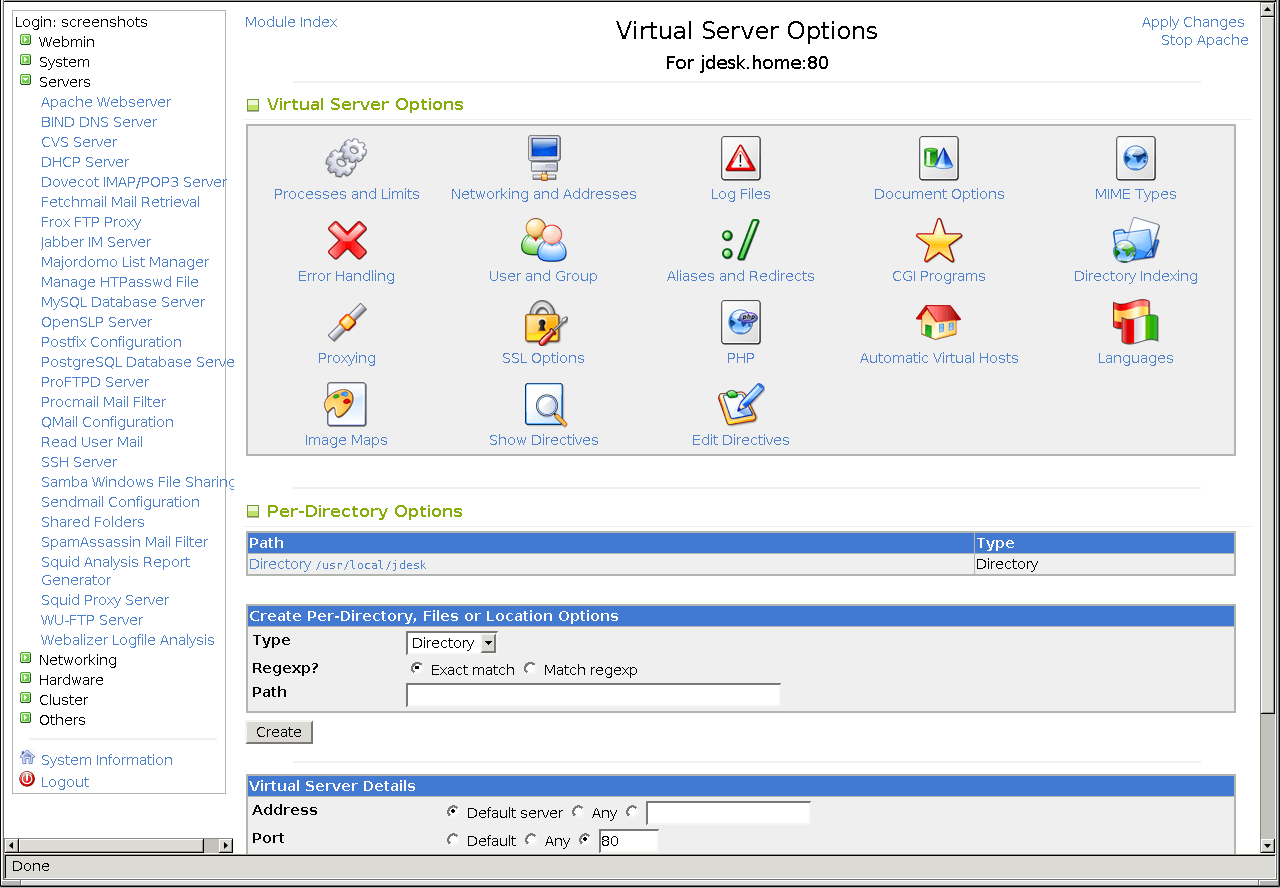Click the house icon beside System Information
Image resolution: width=1280 pixels, height=888 pixels.
27,758
